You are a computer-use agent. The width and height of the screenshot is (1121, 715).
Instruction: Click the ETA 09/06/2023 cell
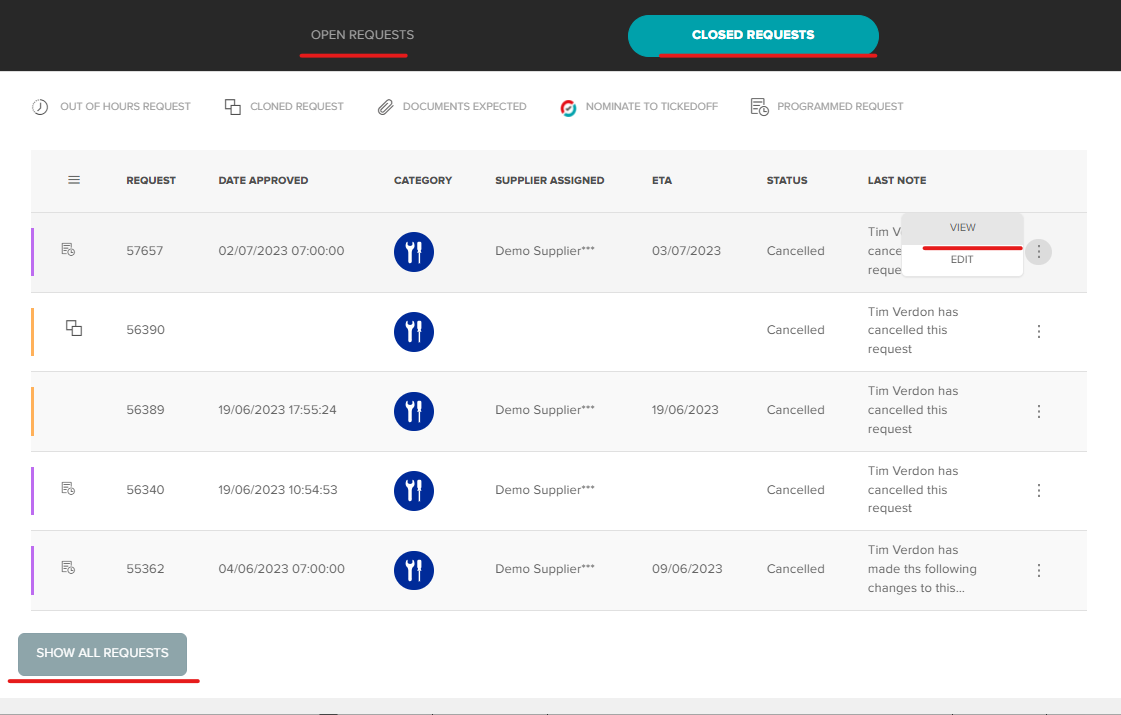point(687,568)
